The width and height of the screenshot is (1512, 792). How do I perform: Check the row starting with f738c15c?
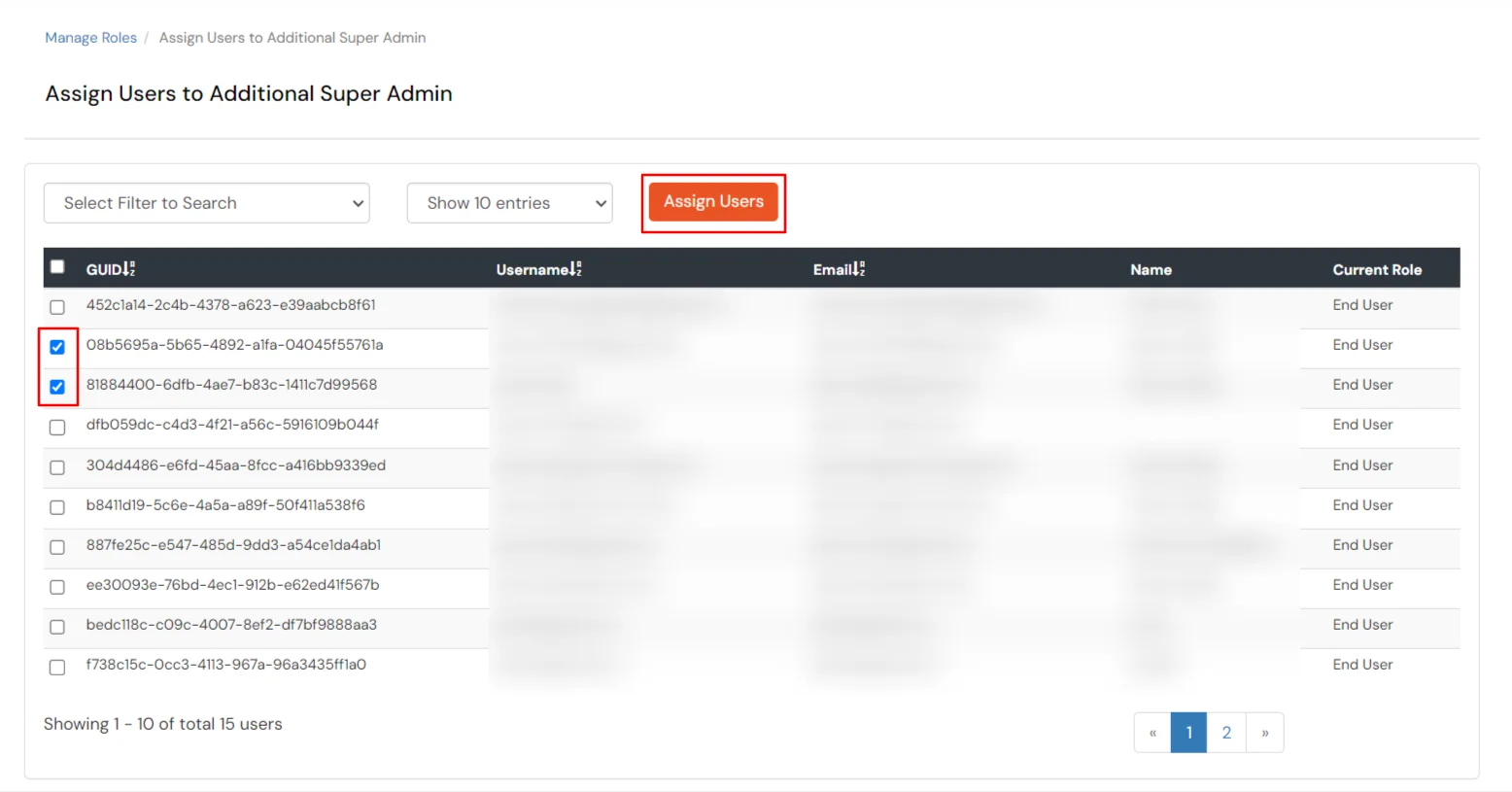point(56,667)
